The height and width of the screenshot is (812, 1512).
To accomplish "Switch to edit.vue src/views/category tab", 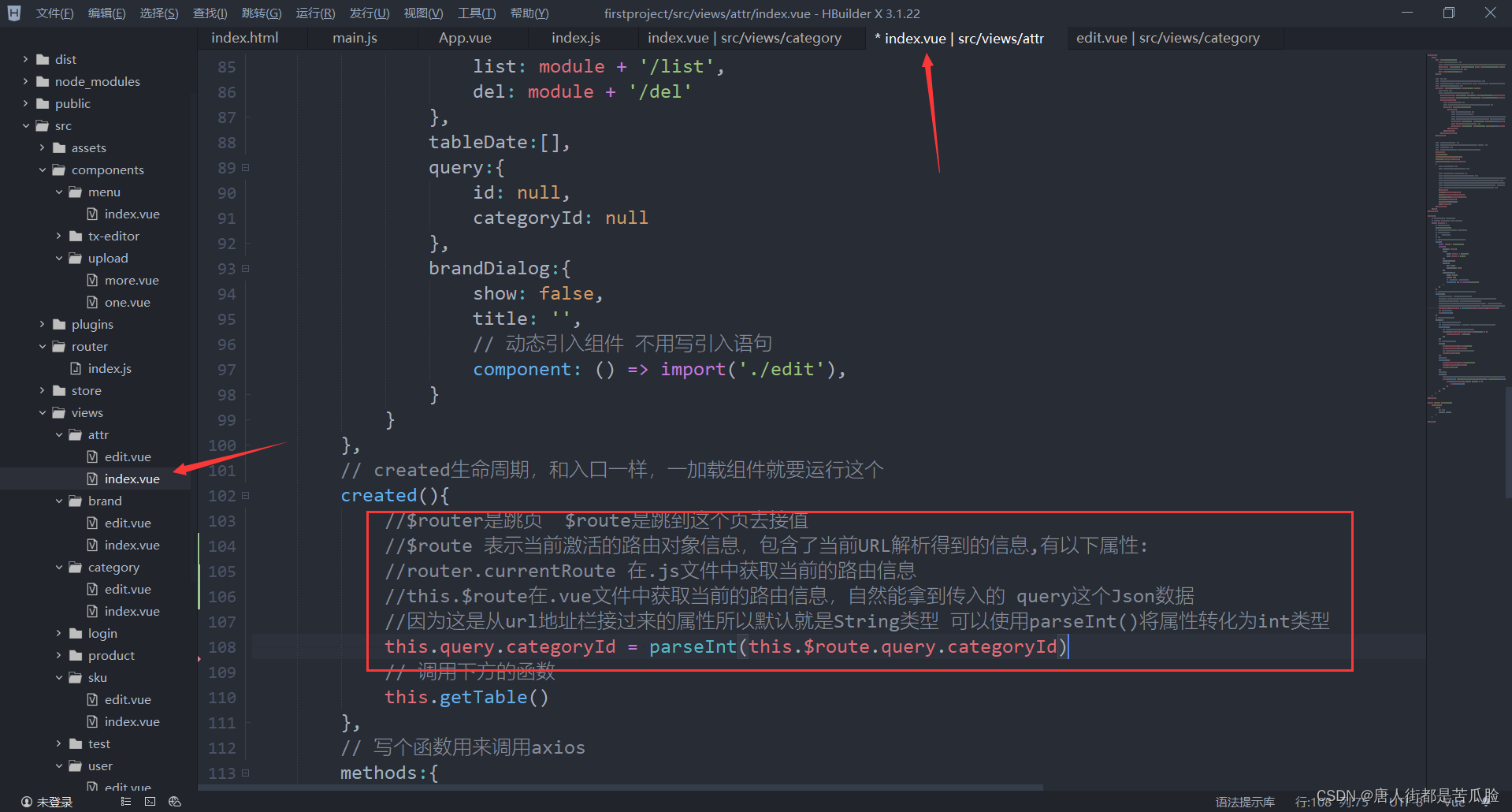I will coord(1168,38).
